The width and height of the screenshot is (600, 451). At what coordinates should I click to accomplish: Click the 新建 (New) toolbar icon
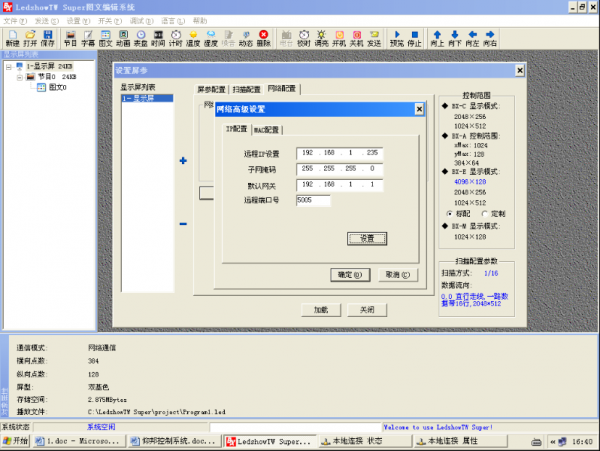(x=11, y=38)
